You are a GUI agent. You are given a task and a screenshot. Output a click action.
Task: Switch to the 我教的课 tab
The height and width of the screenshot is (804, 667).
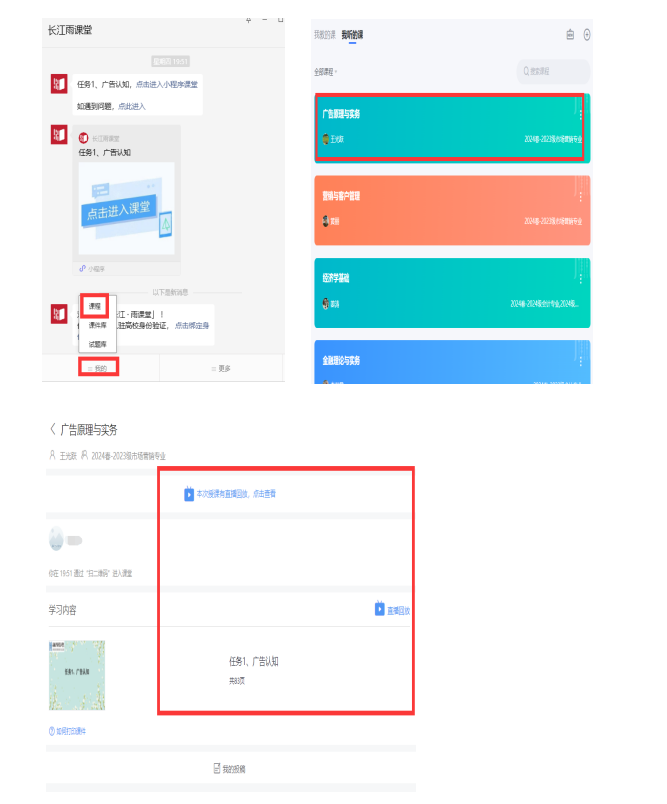[325, 35]
